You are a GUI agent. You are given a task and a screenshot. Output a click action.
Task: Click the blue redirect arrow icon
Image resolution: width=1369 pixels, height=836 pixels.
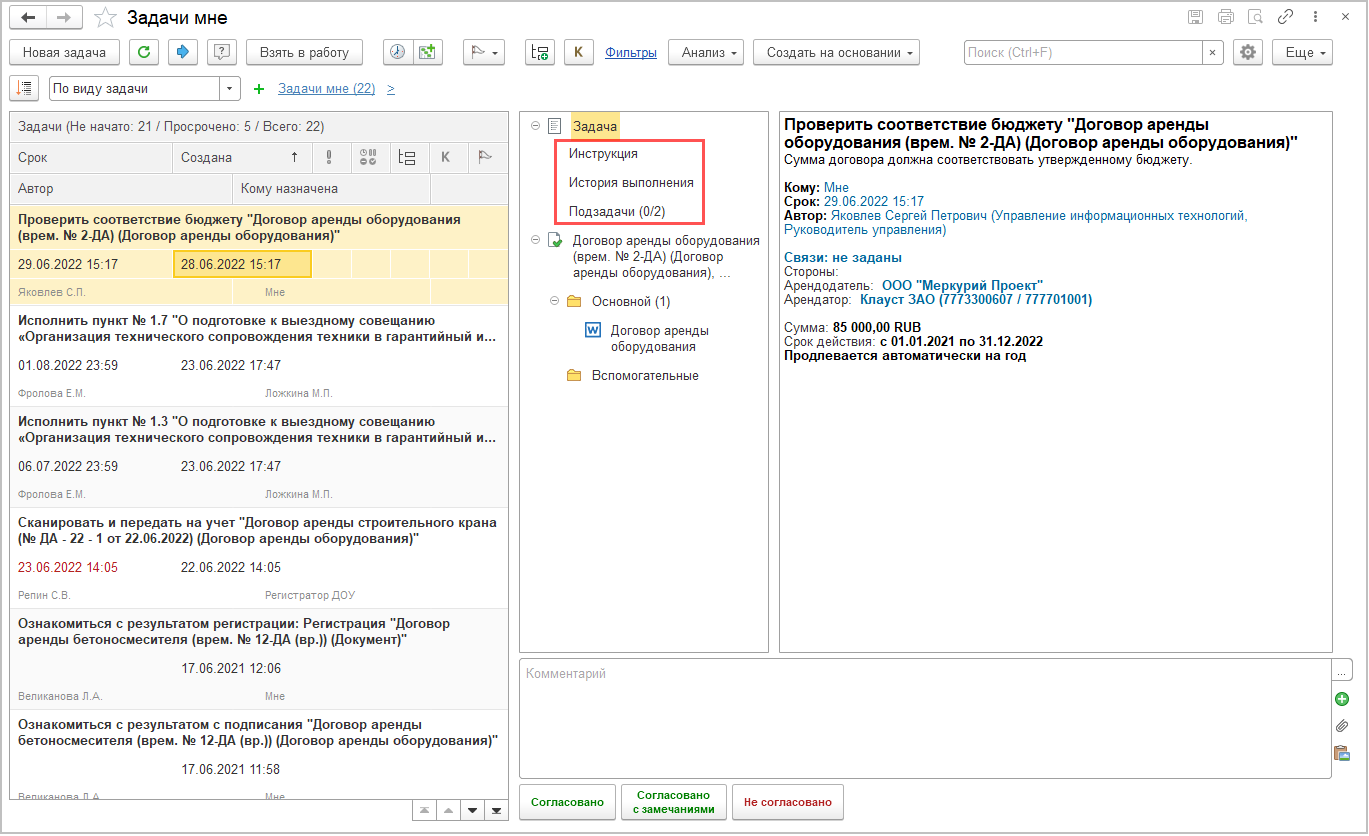pyautogui.click(x=182, y=53)
